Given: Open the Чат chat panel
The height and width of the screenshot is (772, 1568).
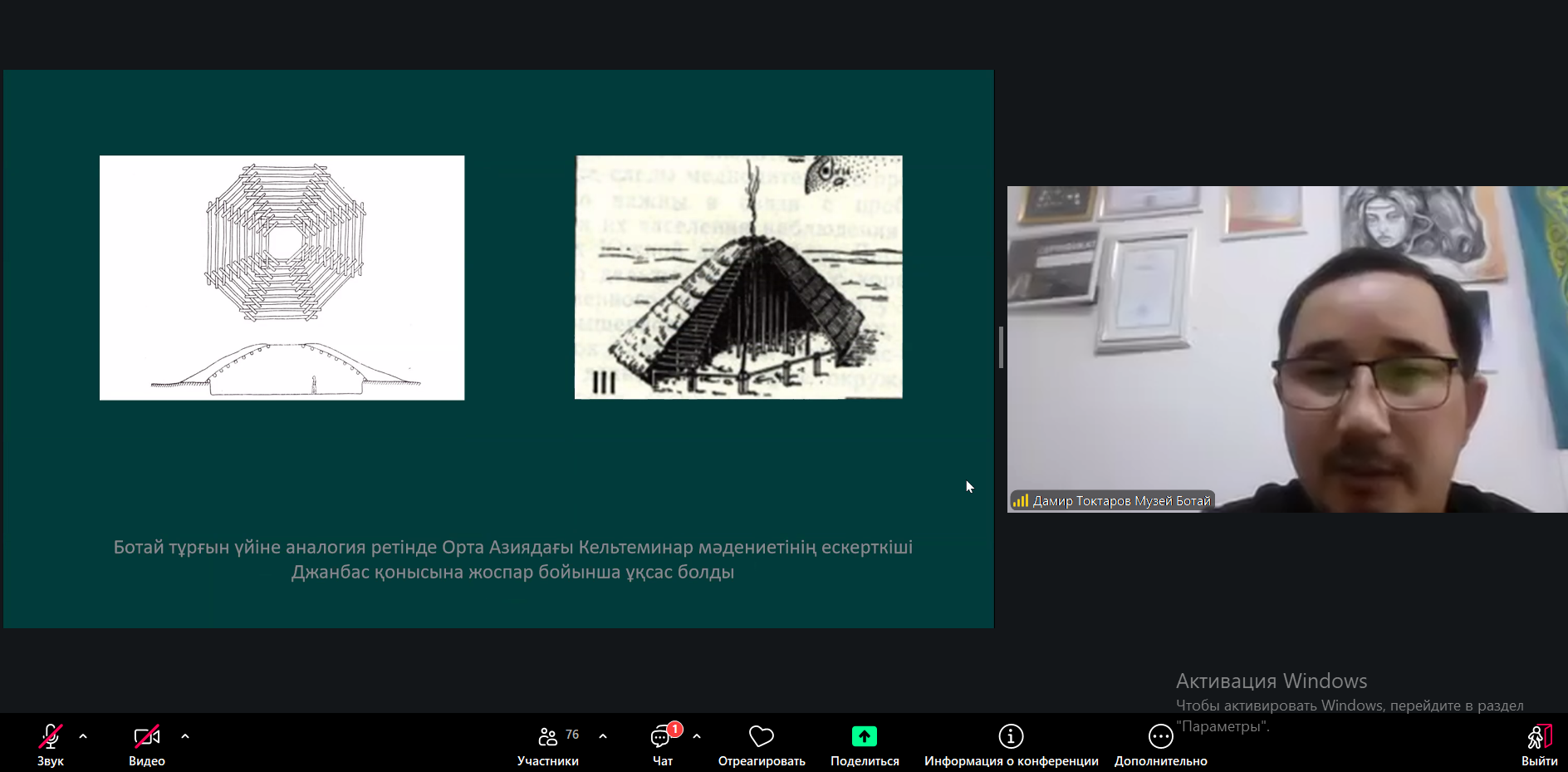Looking at the screenshot, I should [662, 738].
